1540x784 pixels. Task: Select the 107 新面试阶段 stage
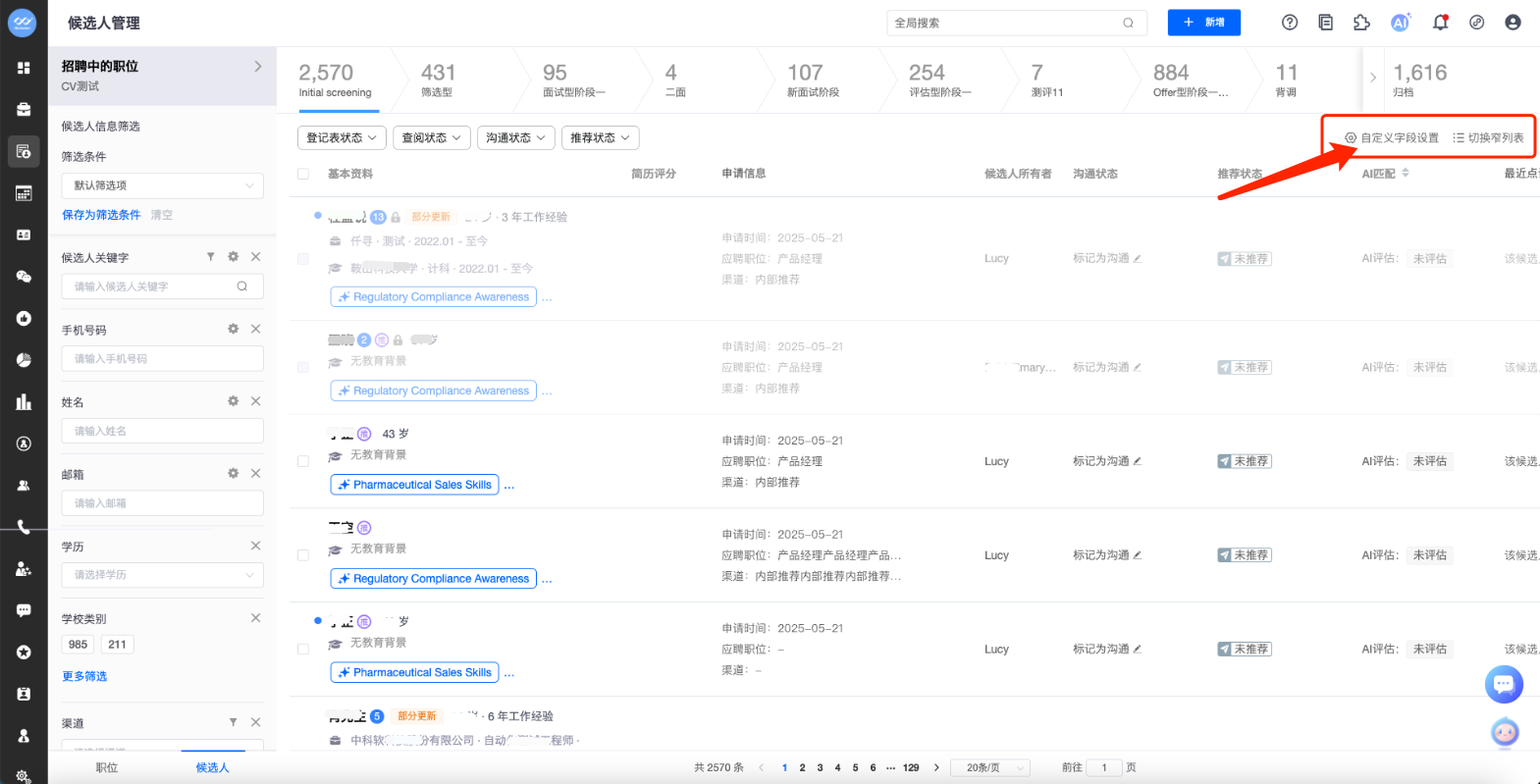pyautogui.click(x=813, y=80)
